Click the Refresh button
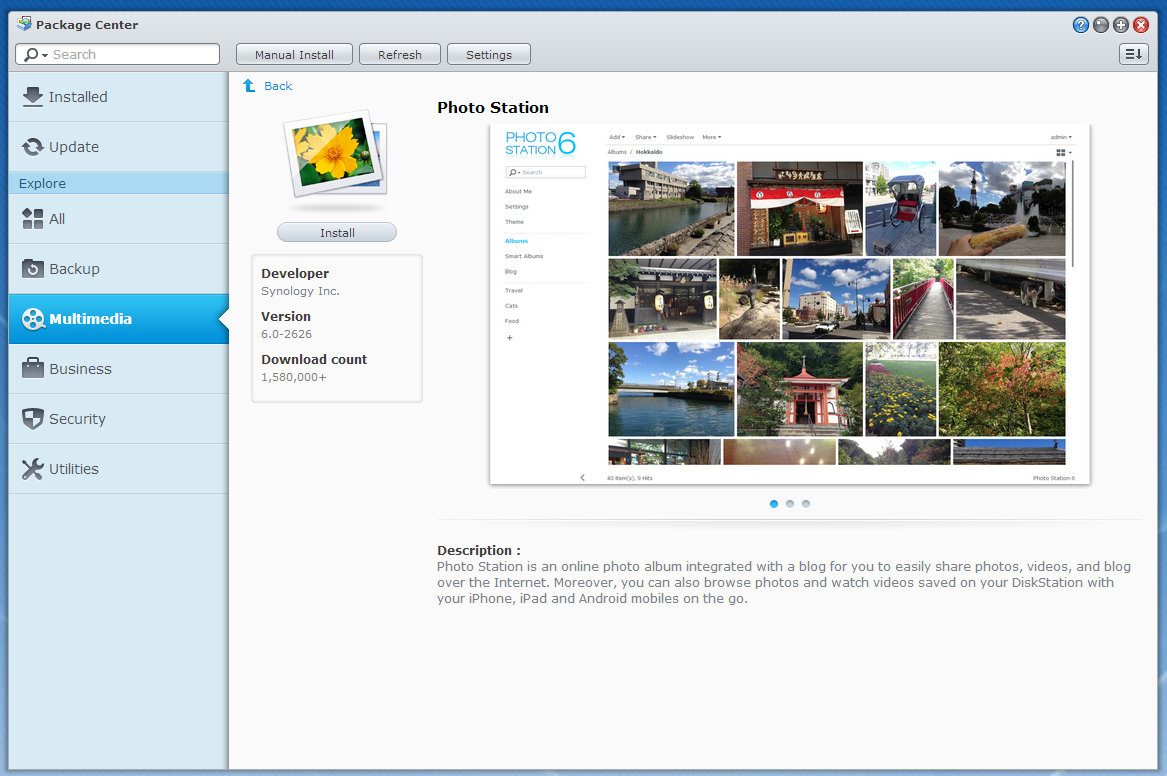This screenshot has height=776, width=1167. point(400,54)
